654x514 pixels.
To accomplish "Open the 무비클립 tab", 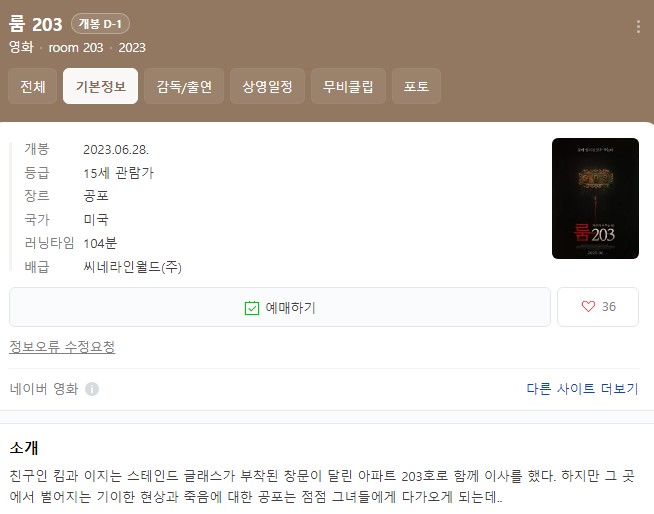I will (348, 86).
